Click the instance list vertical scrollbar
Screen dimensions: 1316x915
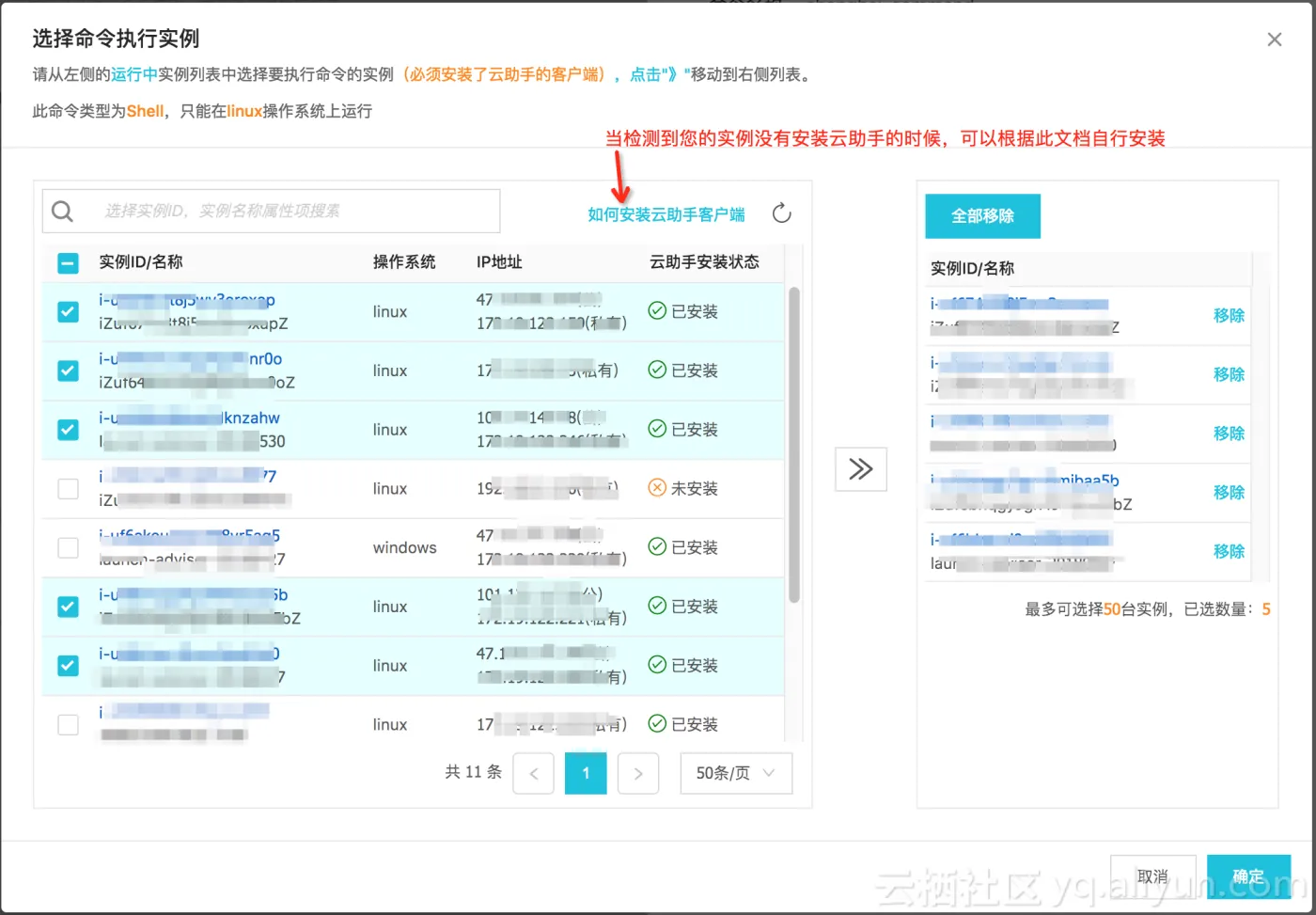click(x=794, y=444)
